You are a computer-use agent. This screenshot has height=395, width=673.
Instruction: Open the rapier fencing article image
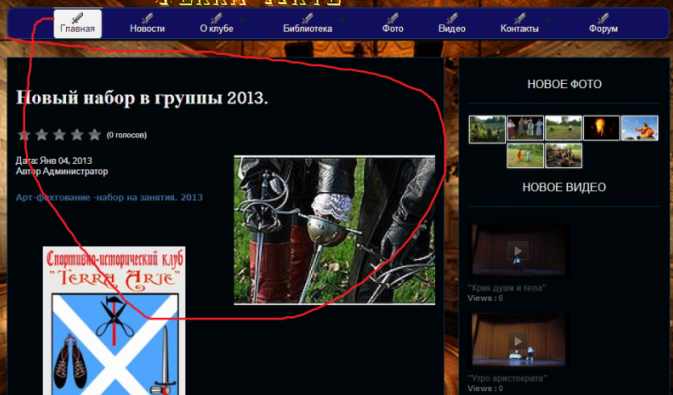click(x=334, y=230)
